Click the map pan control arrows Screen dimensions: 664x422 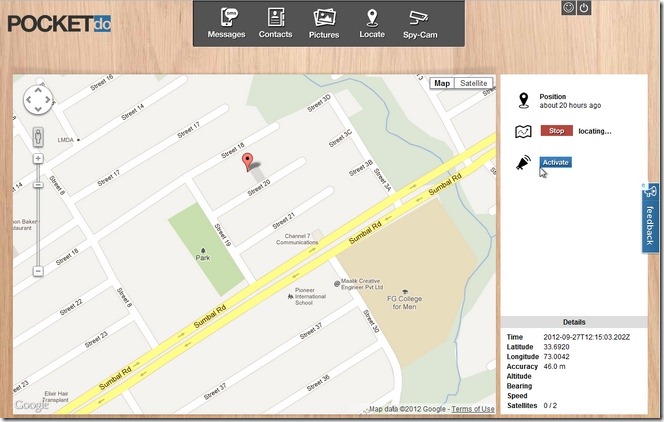pyautogui.click(x=38, y=100)
